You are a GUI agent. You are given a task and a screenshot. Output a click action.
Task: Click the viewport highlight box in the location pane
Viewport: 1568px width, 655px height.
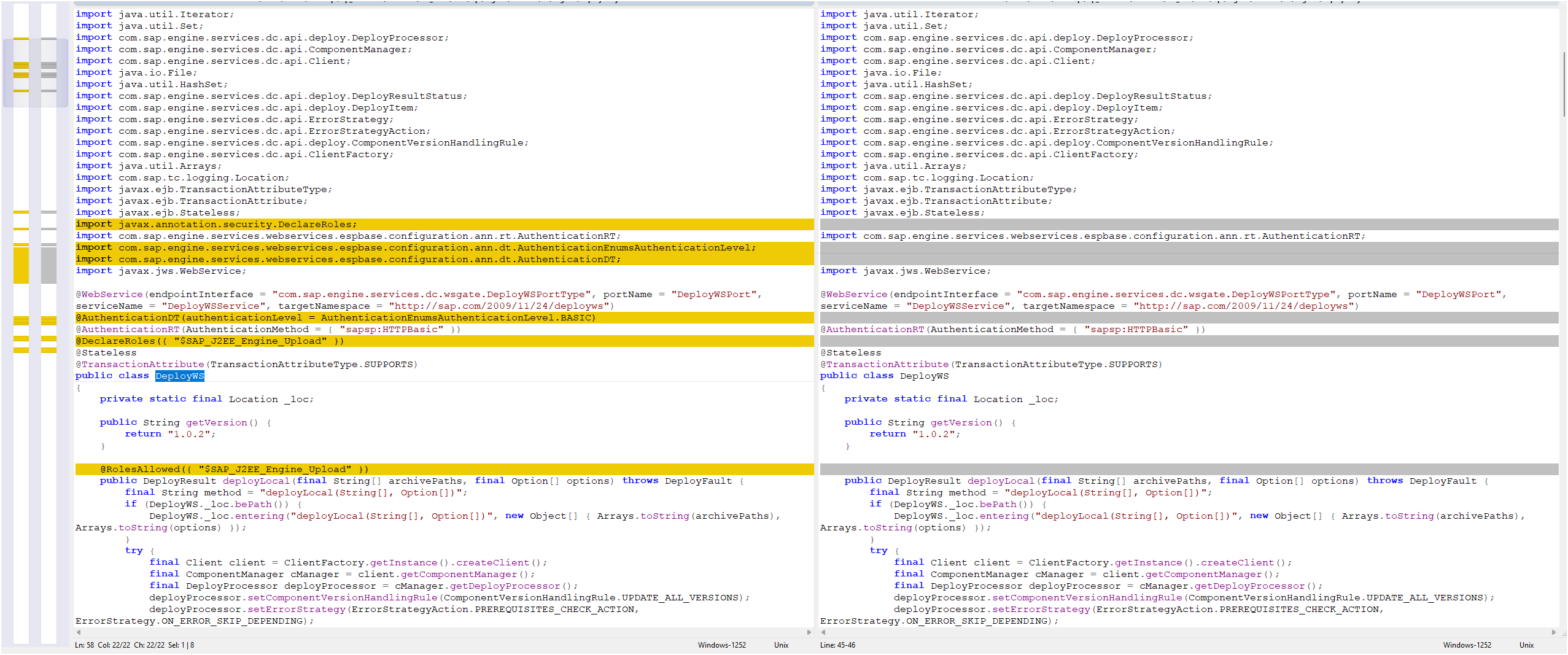click(x=36, y=72)
